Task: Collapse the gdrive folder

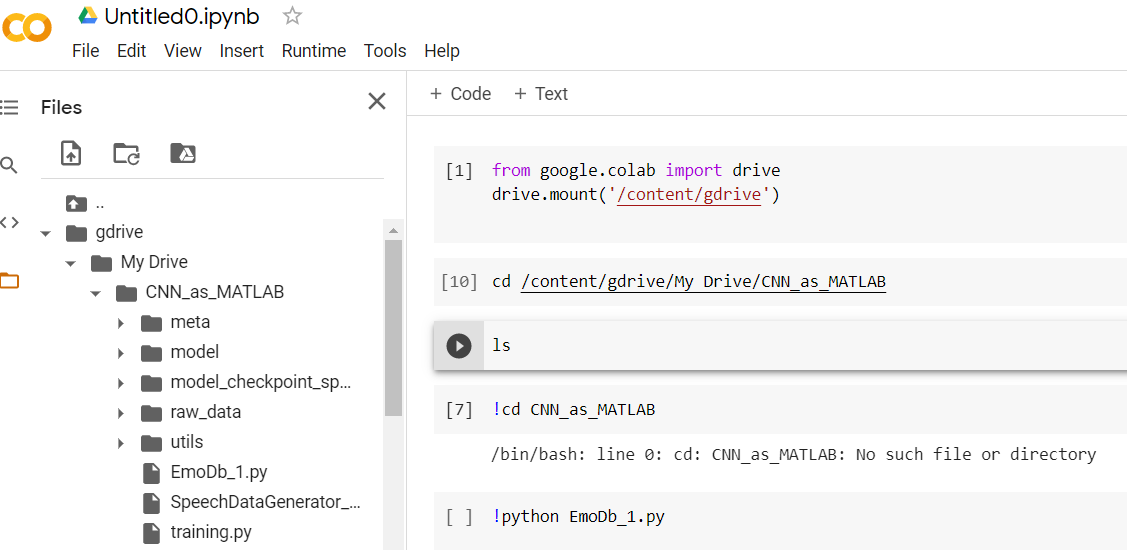Action: coord(46,233)
